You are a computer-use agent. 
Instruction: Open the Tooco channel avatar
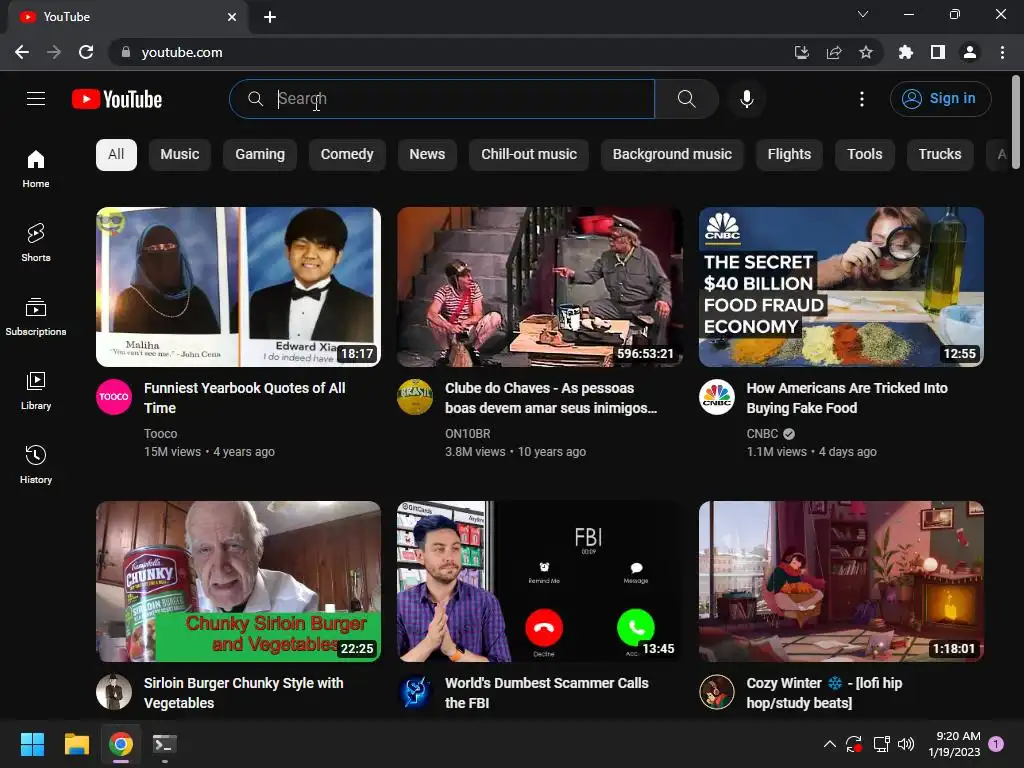pyautogui.click(x=114, y=396)
